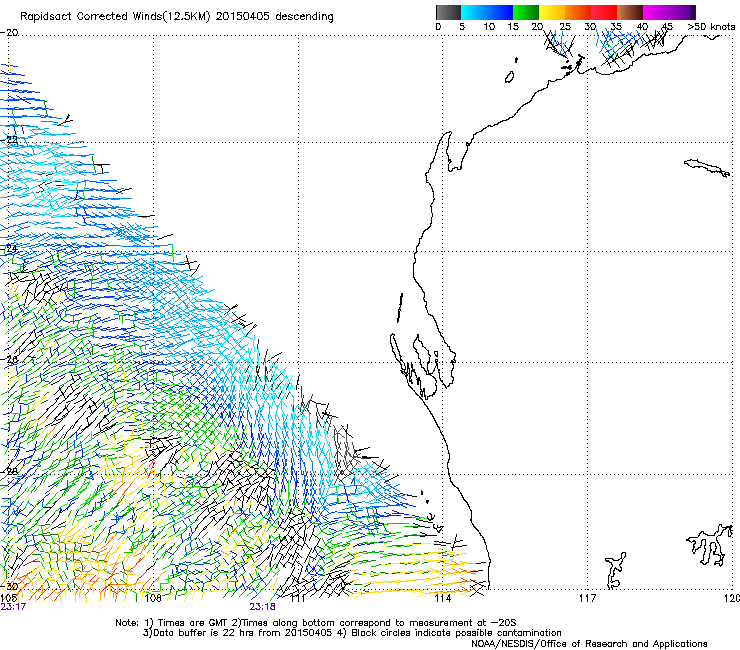Click the legend value '25'
740x650 pixels.
pos(565,27)
